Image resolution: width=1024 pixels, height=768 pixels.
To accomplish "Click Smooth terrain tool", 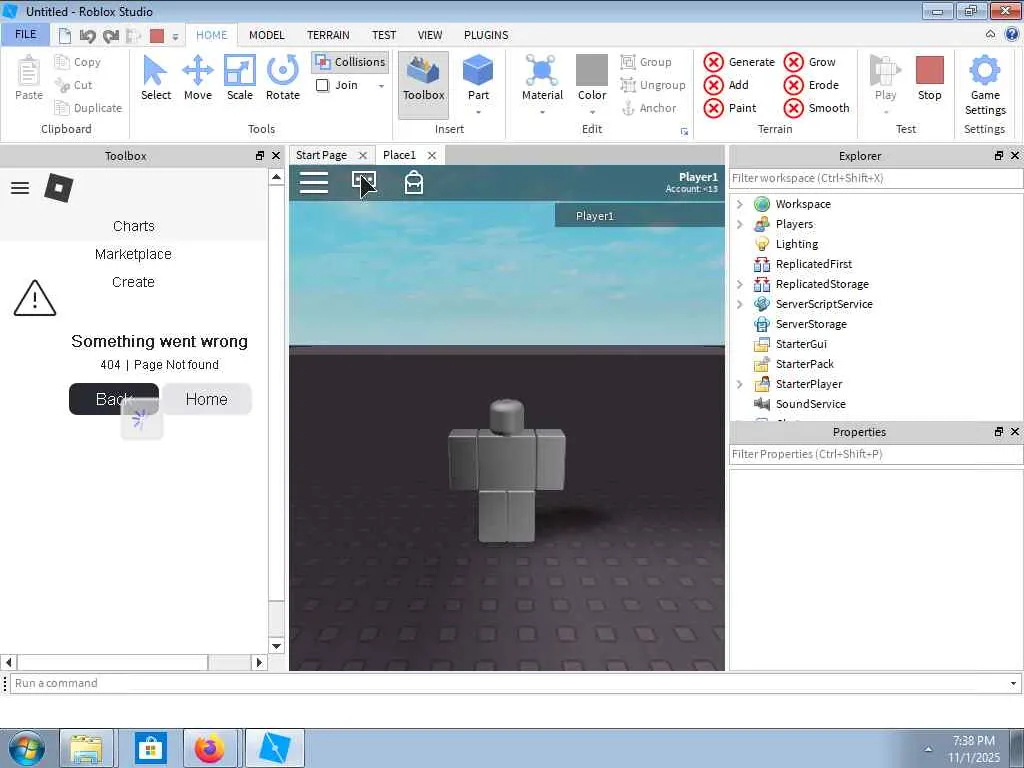I will tap(817, 108).
